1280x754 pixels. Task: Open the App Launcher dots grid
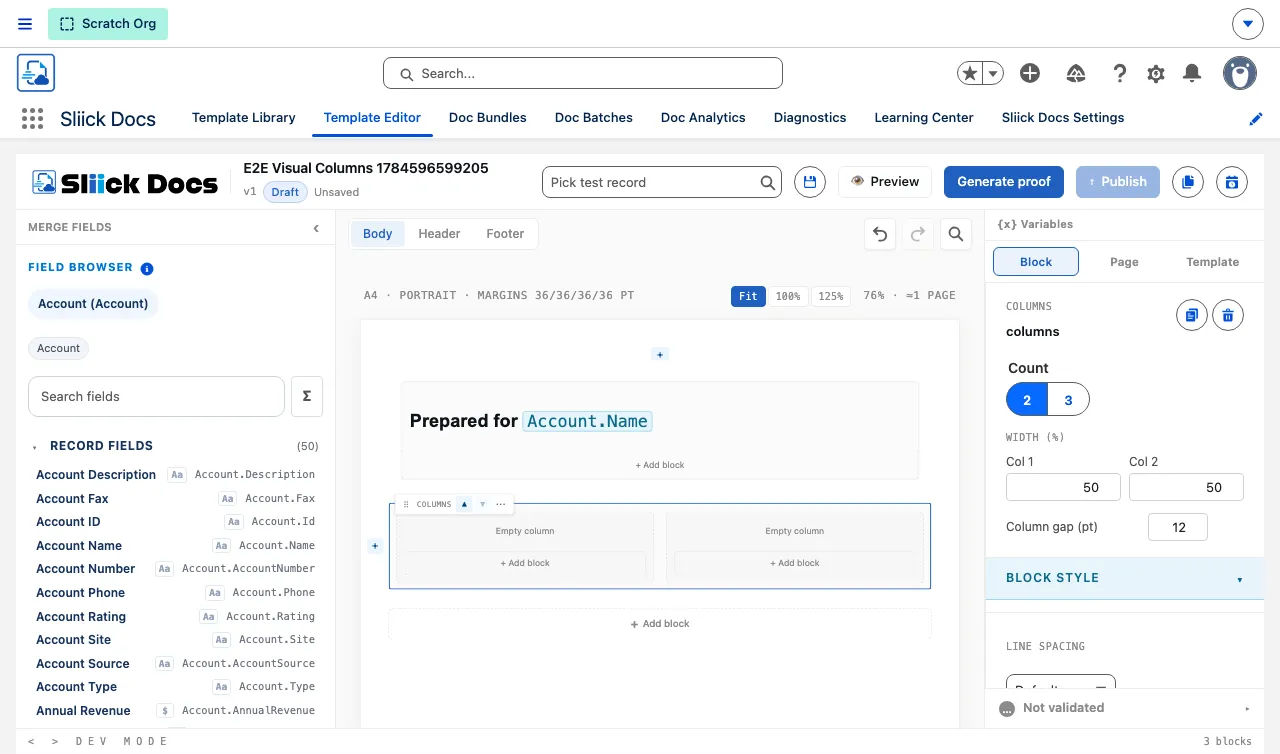click(x=32, y=118)
